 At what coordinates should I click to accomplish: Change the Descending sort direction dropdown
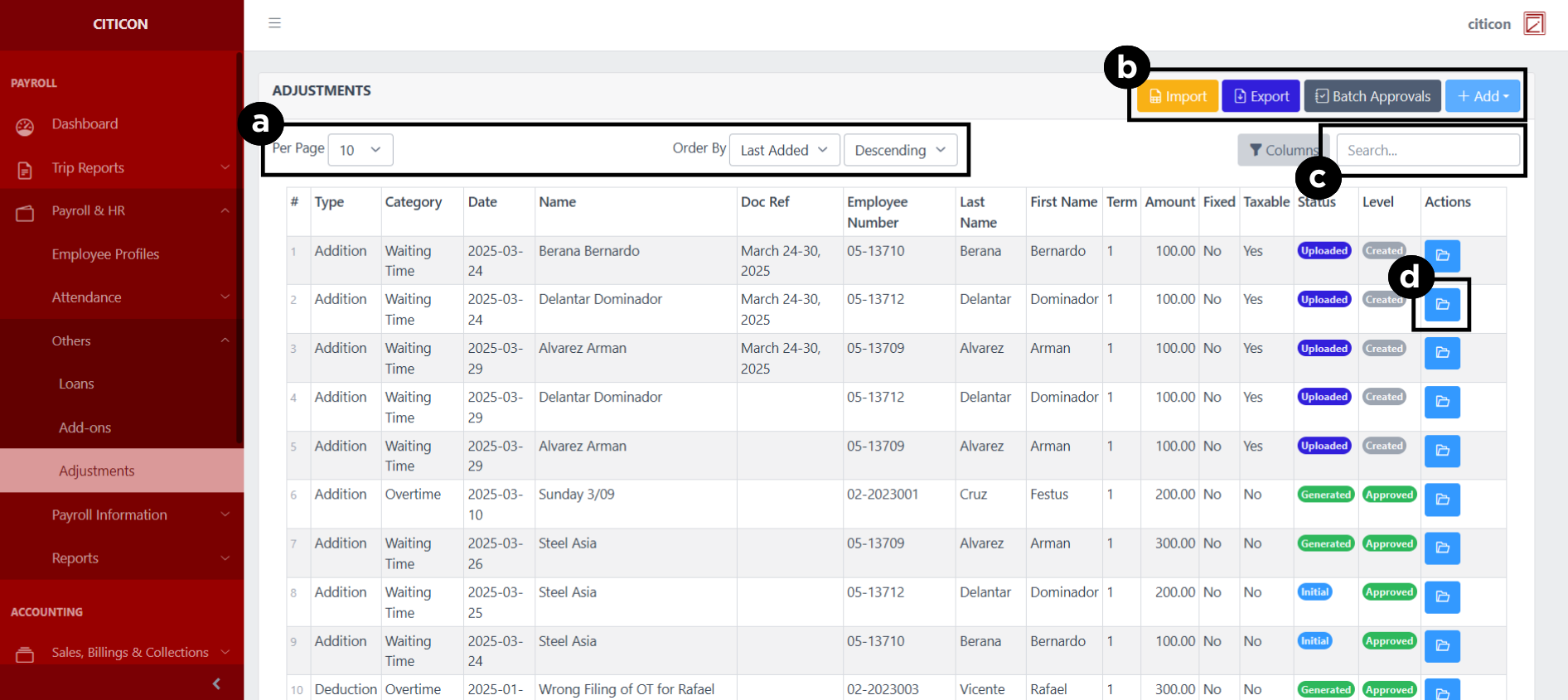click(x=899, y=150)
